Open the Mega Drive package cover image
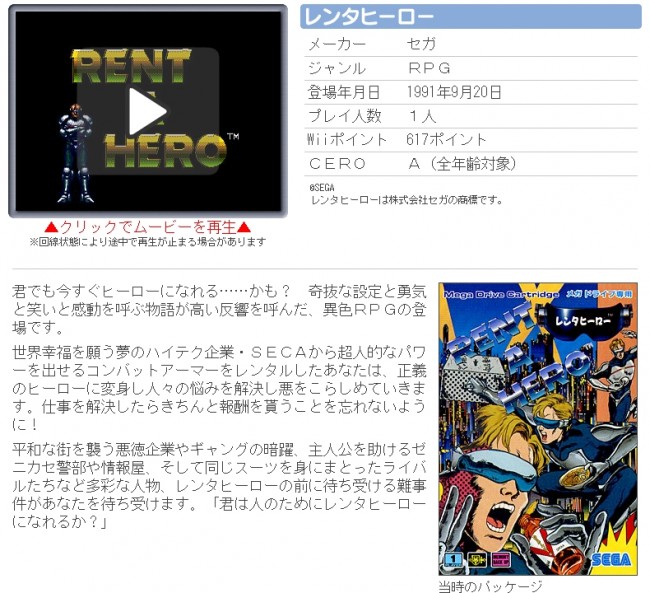This screenshot has height=593, width=650. tap(538, 429)
